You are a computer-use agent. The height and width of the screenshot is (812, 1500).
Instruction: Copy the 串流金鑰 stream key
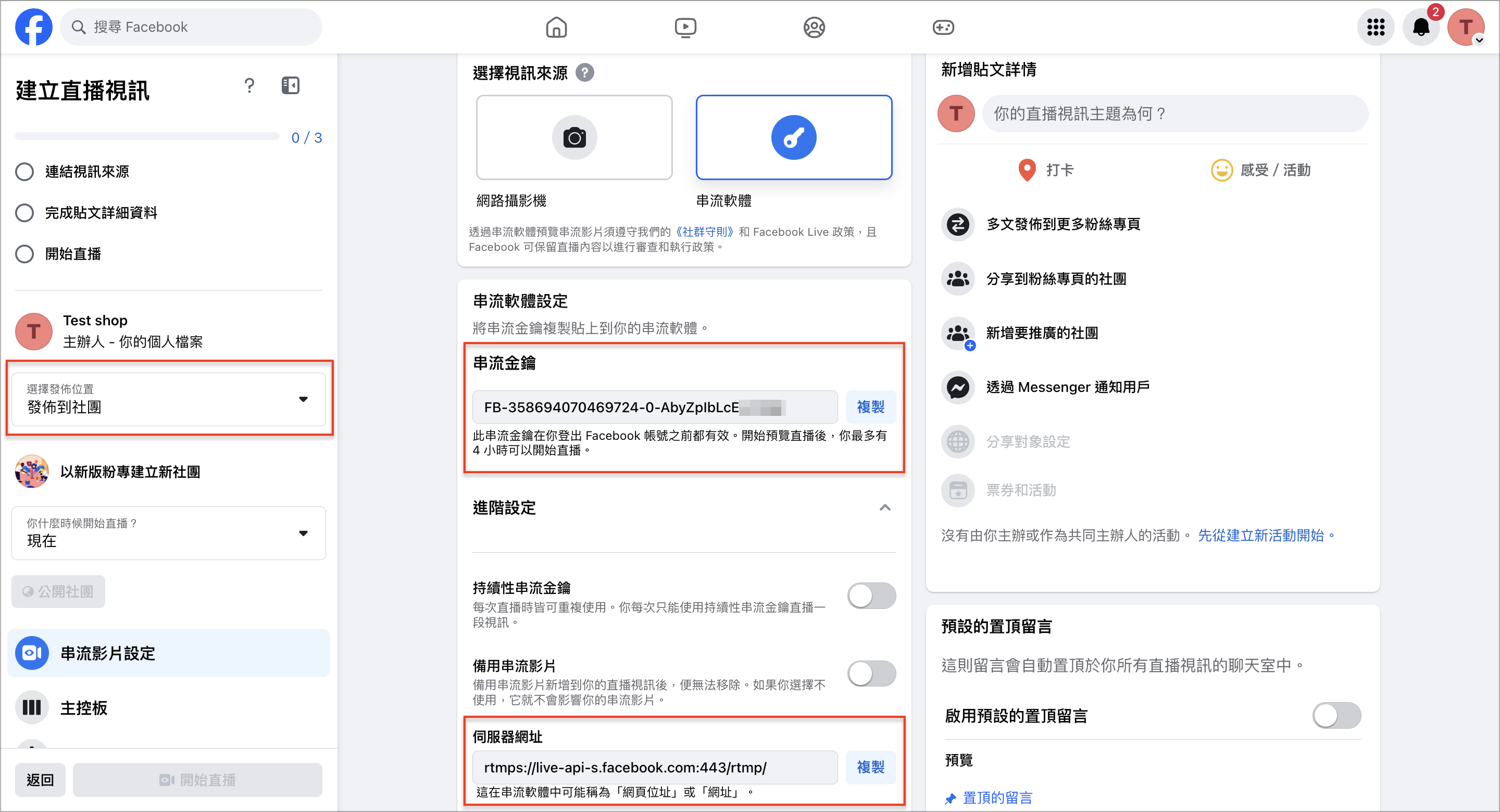click(x=870, y=407)
